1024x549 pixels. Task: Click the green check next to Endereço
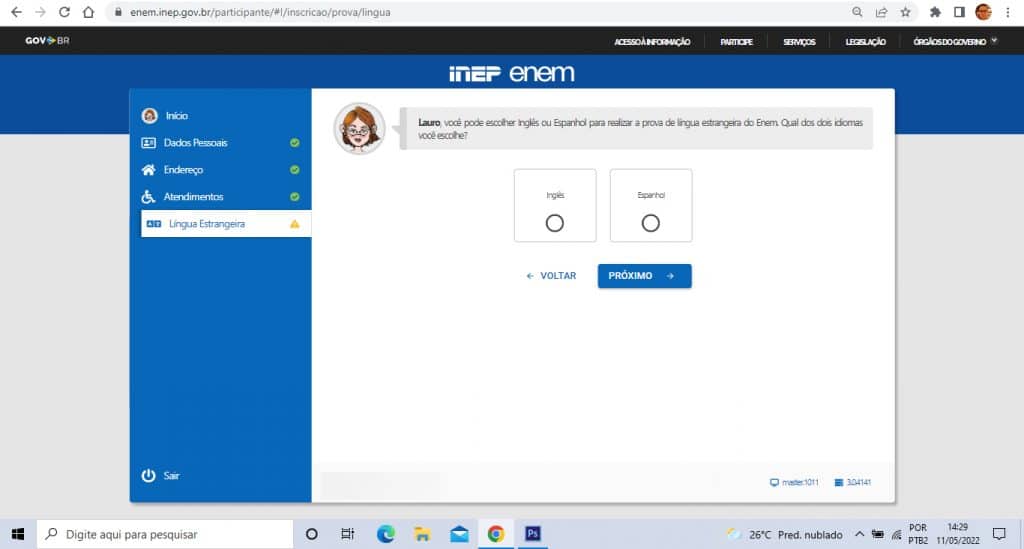295,170
